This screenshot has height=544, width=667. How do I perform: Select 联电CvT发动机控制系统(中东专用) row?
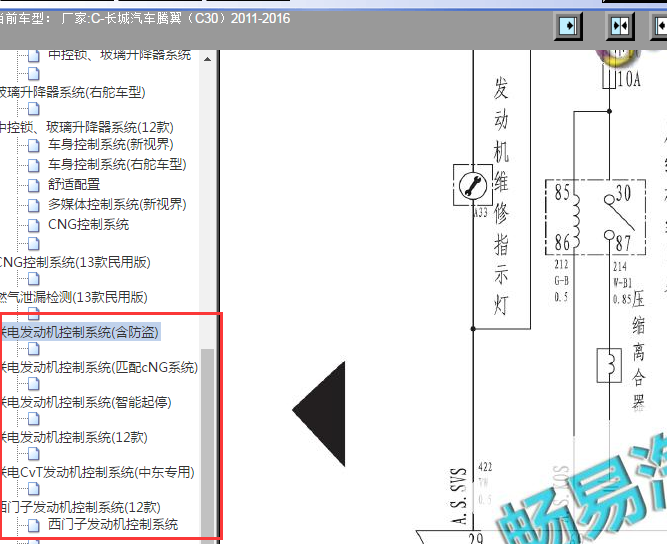click(x=97, y=472)
